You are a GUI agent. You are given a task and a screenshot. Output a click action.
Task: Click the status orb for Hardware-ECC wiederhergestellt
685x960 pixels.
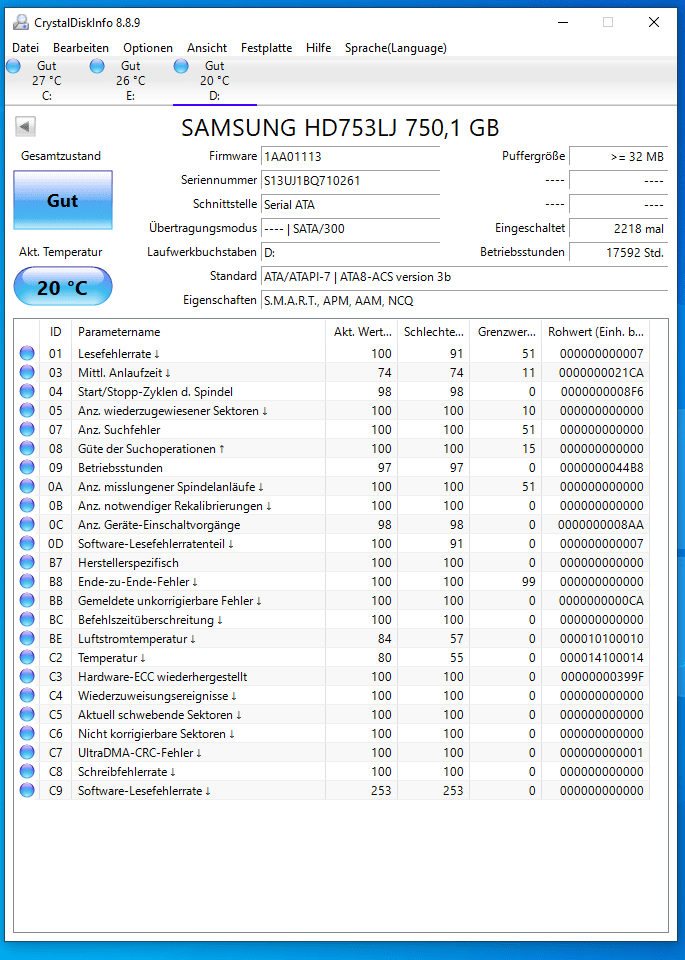(x=27, y=676)
